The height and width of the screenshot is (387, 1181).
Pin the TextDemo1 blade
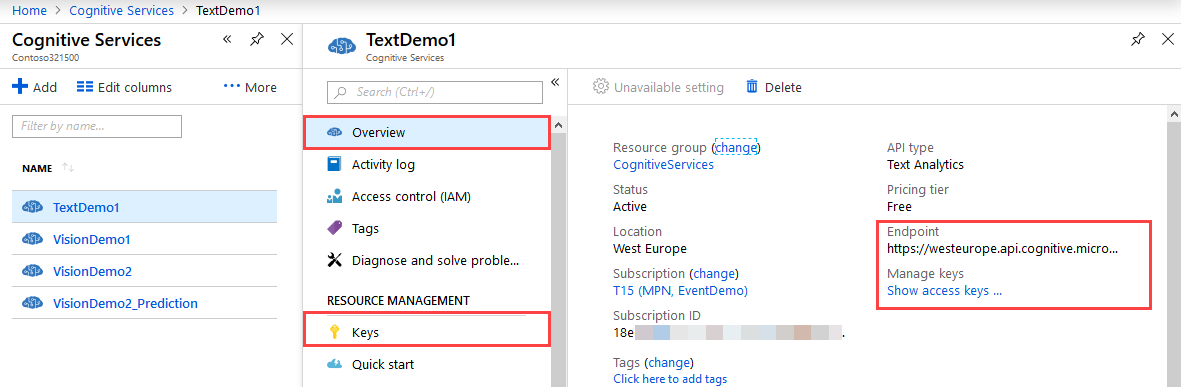click(x=1138, y=40)
